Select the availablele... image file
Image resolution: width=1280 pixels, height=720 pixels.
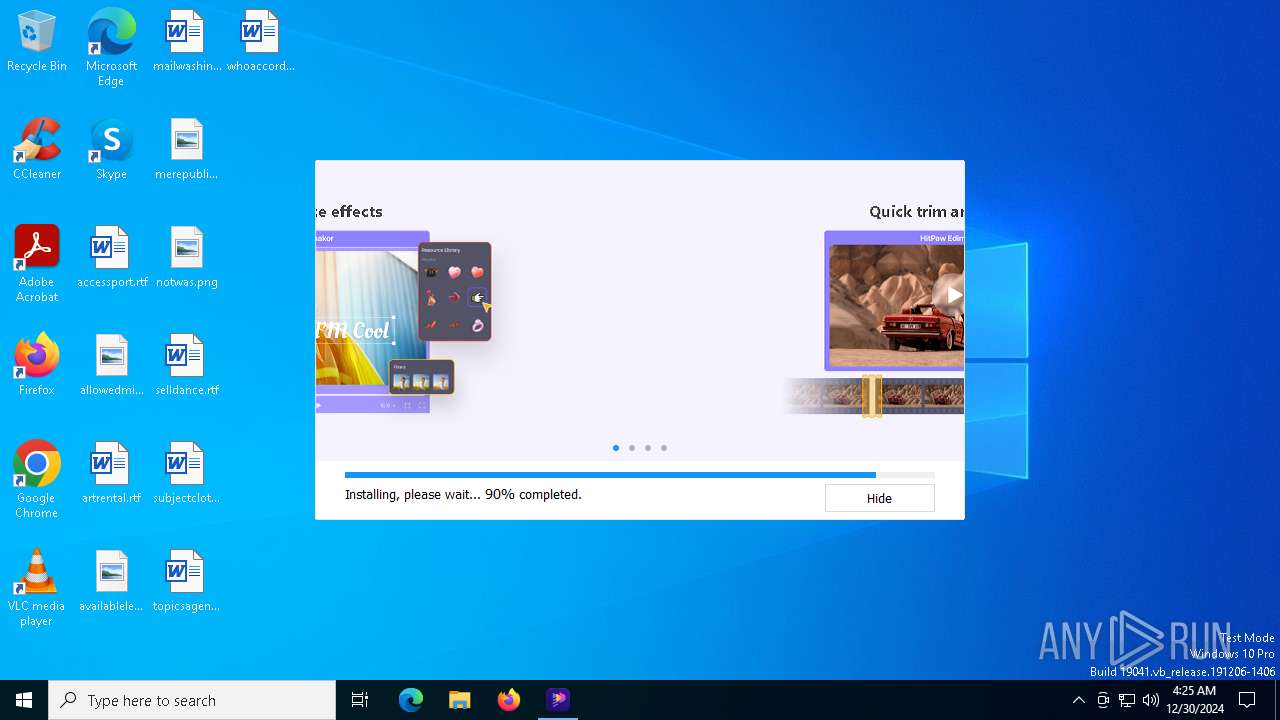111,581
